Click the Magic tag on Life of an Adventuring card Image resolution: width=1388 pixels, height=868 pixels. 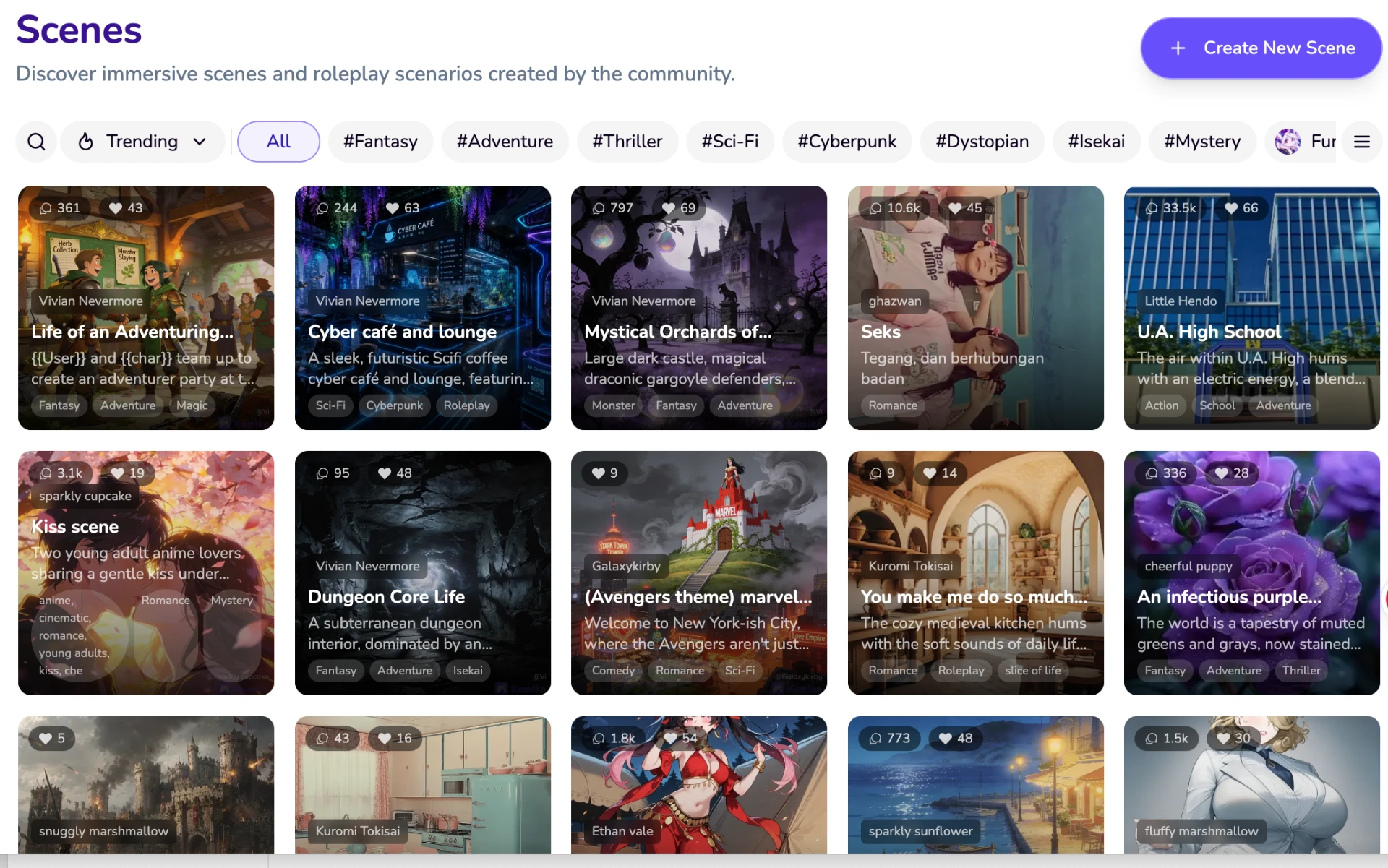pos(192,405)
